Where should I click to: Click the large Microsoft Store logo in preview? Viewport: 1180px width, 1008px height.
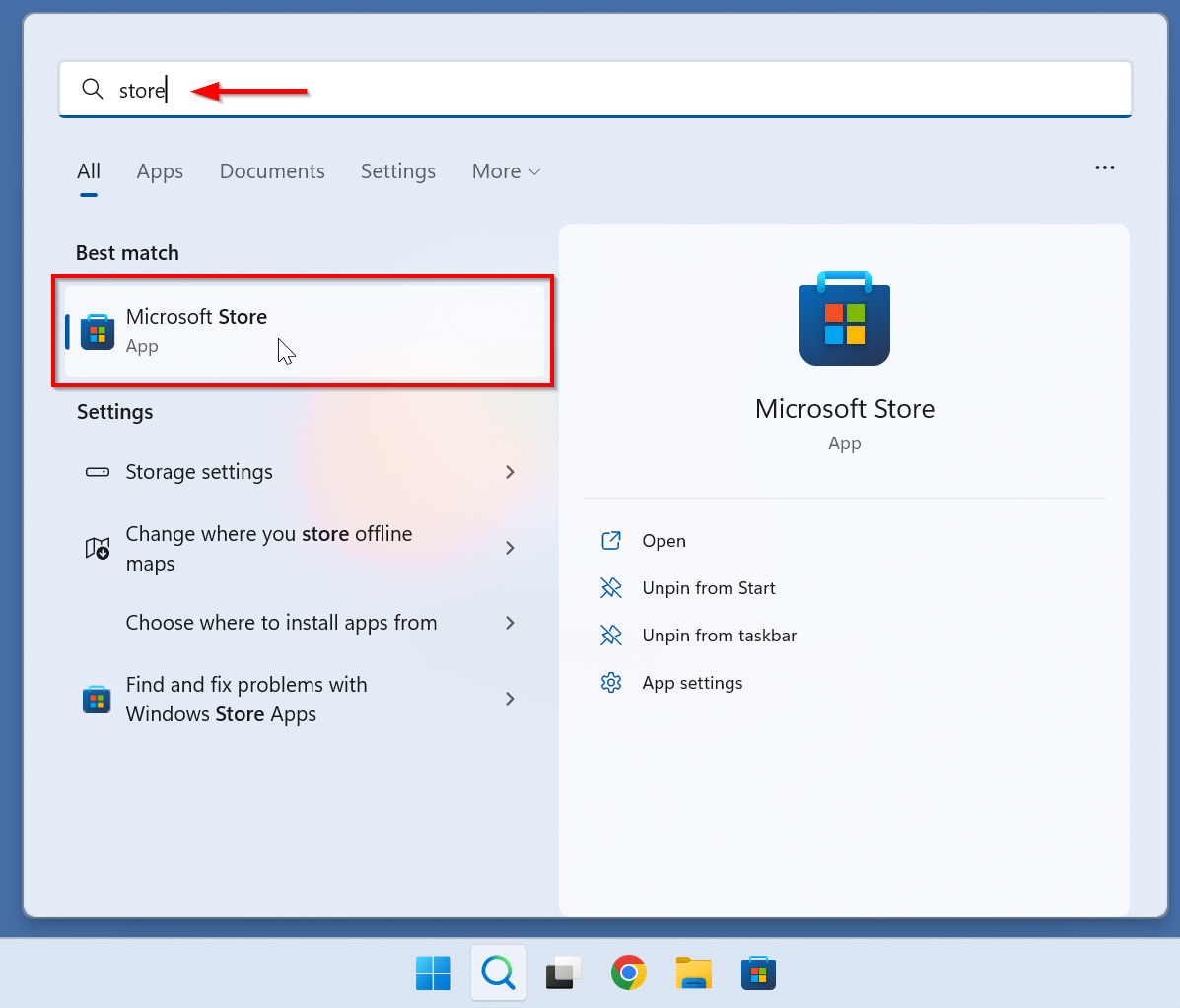[845, 318]
